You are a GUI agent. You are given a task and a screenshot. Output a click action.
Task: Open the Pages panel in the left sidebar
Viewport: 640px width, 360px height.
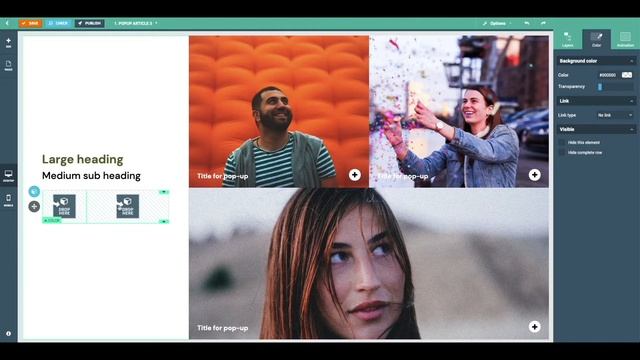[8, 65]
